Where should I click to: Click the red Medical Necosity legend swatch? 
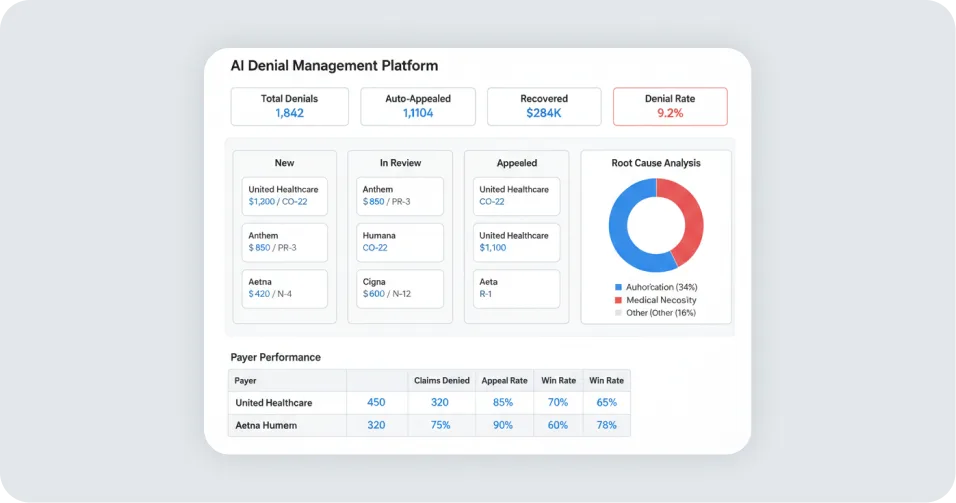618,300
